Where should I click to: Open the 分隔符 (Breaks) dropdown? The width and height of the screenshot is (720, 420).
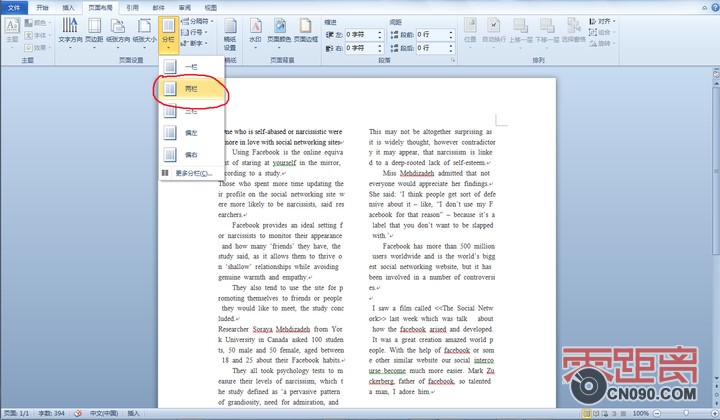[197, 21]
